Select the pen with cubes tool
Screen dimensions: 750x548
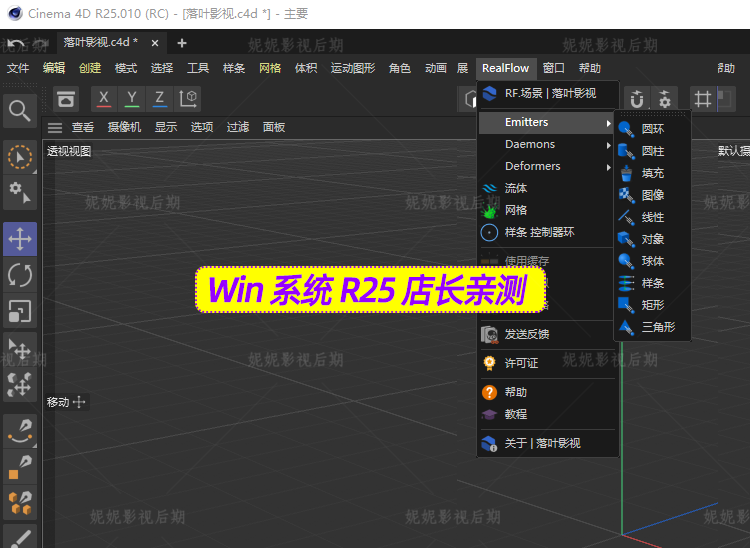(20, 503)
